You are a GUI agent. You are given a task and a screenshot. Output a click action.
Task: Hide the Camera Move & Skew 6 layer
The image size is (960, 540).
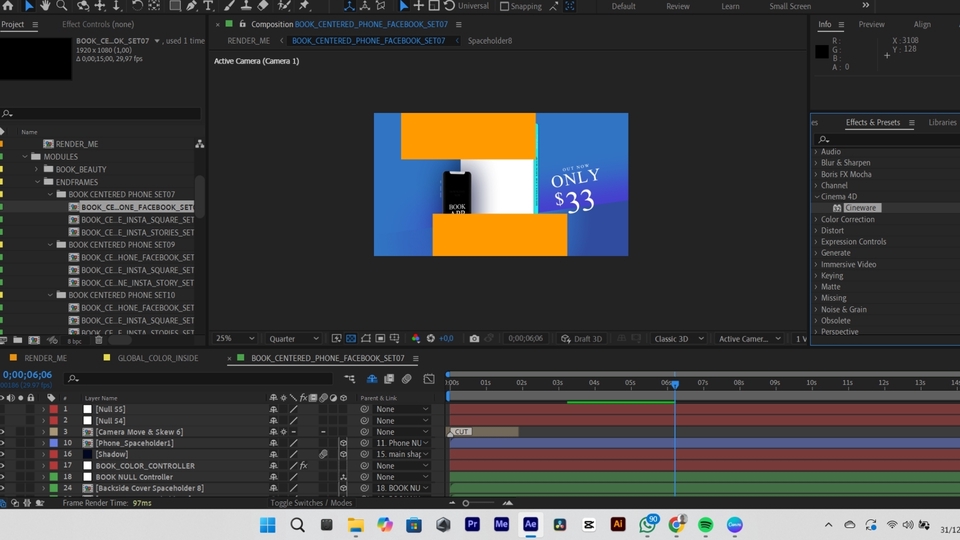coord(2,432)
